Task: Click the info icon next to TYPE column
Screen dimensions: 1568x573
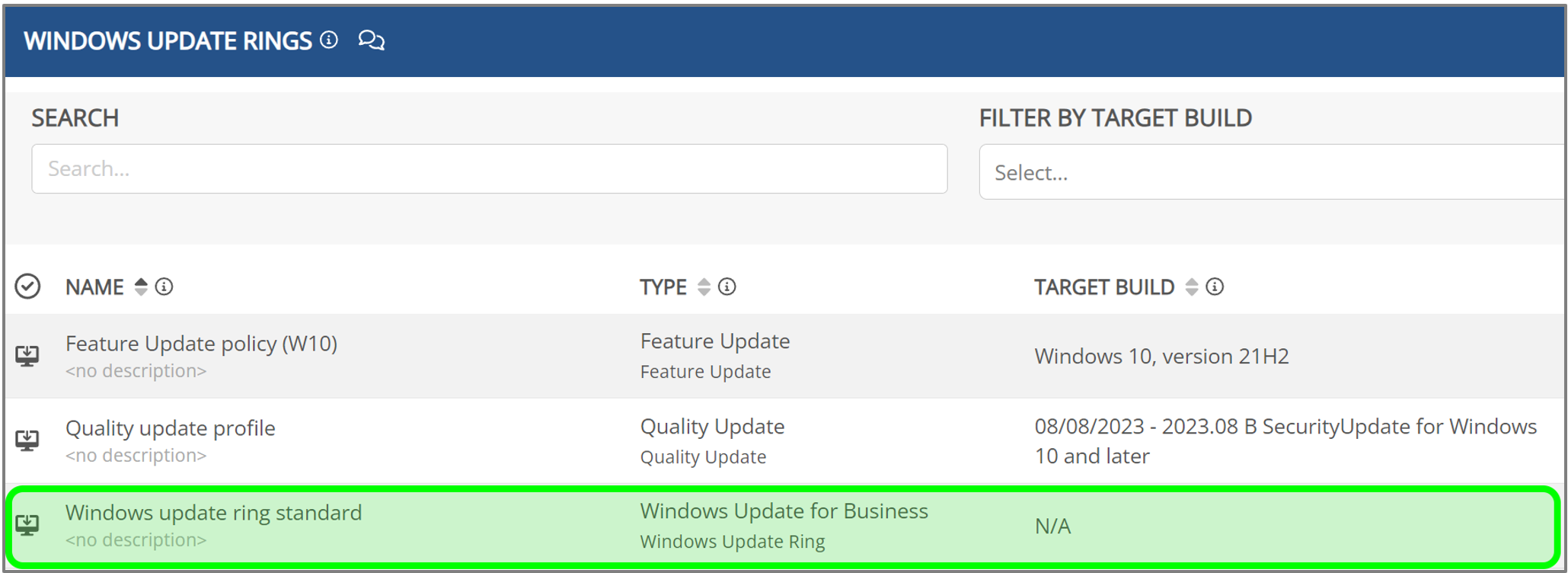Action: 727,286
